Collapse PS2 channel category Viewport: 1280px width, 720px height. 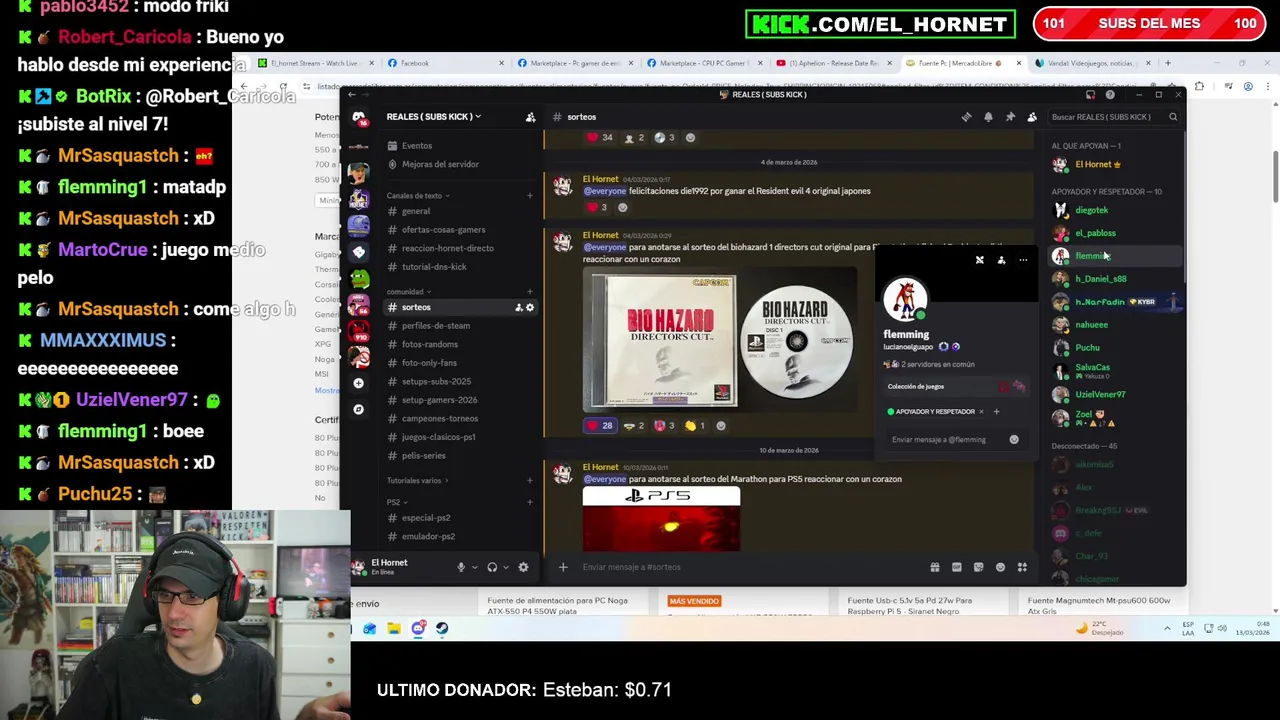396,502
